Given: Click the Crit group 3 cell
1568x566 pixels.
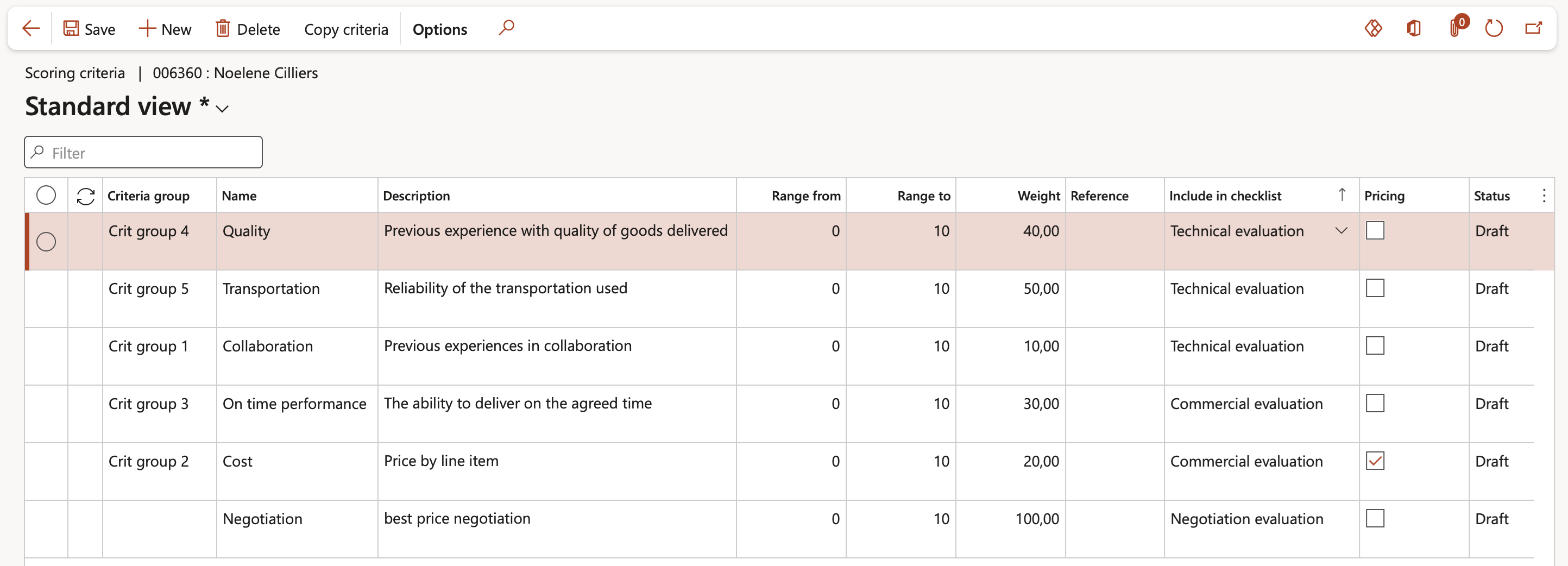Looking at the screenshot, I should pos(160,414).
